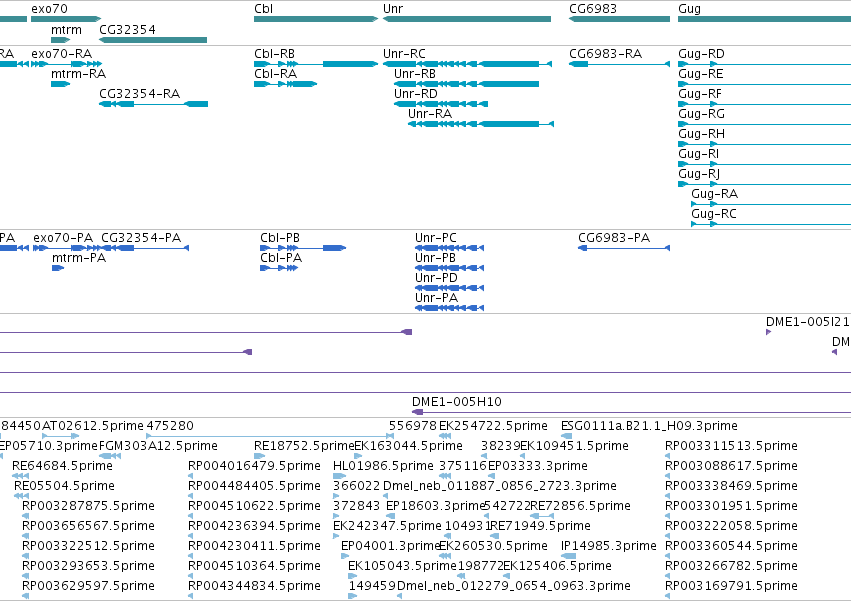Click the EK254722.5prime label
The image size is (851, 601).
[493, 426]
